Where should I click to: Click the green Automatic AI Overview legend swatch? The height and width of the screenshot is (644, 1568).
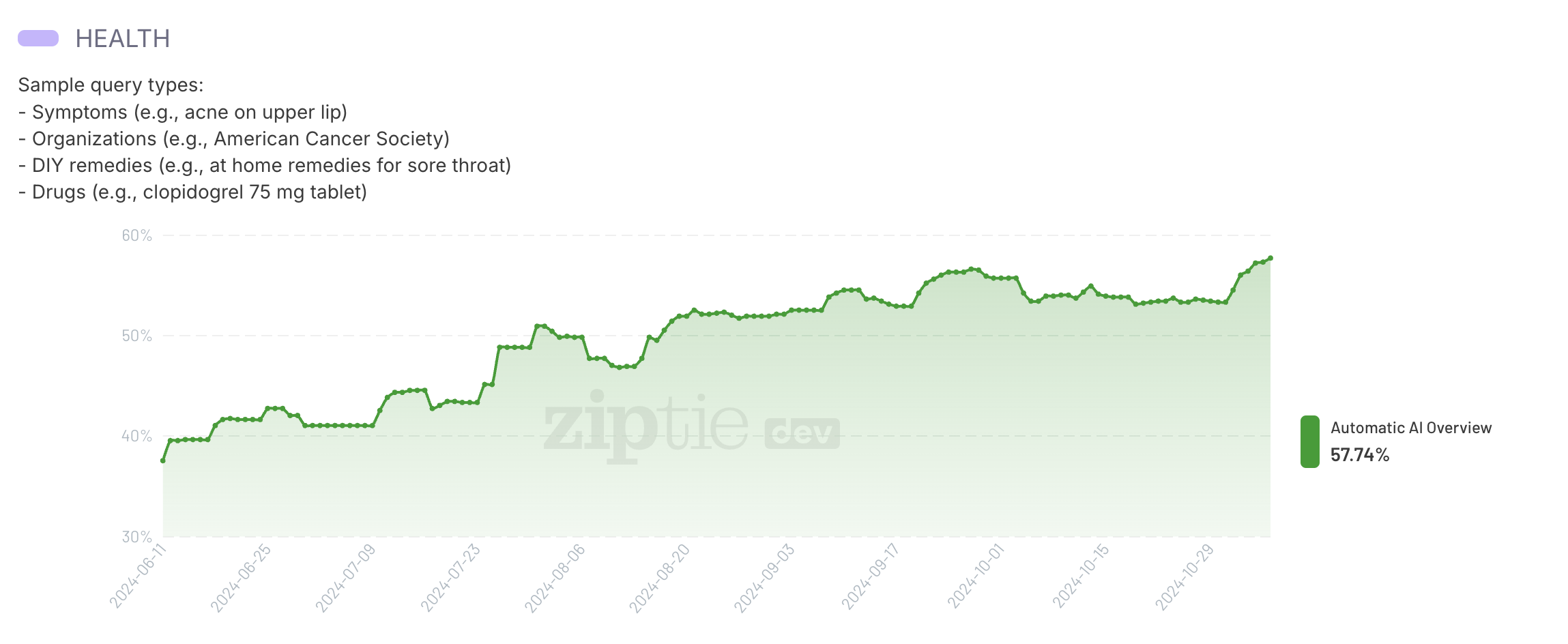click(1309, 441)
